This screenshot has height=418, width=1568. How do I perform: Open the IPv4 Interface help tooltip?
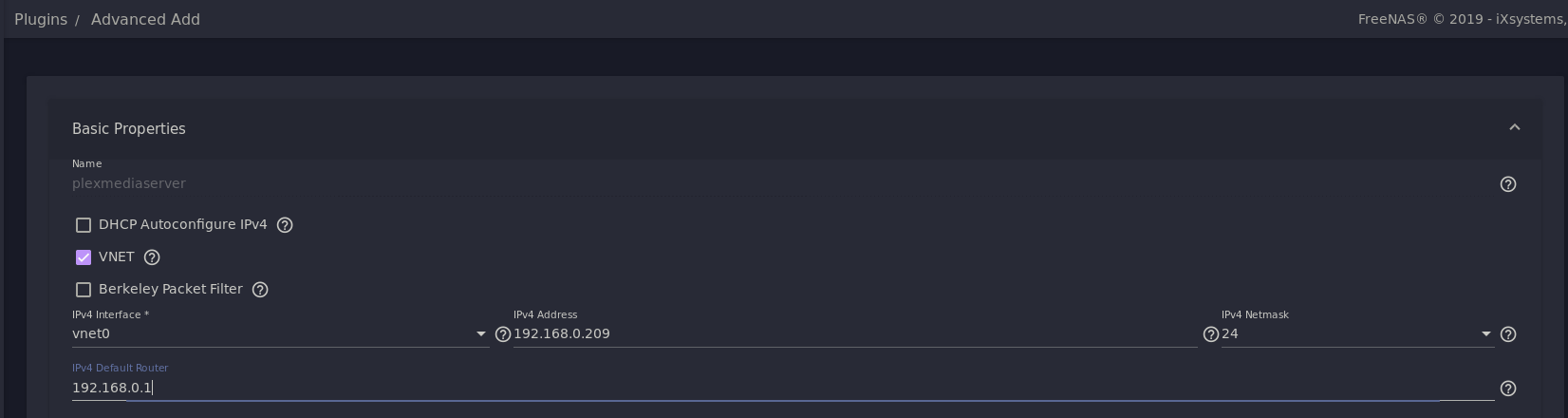pos(503,334)
